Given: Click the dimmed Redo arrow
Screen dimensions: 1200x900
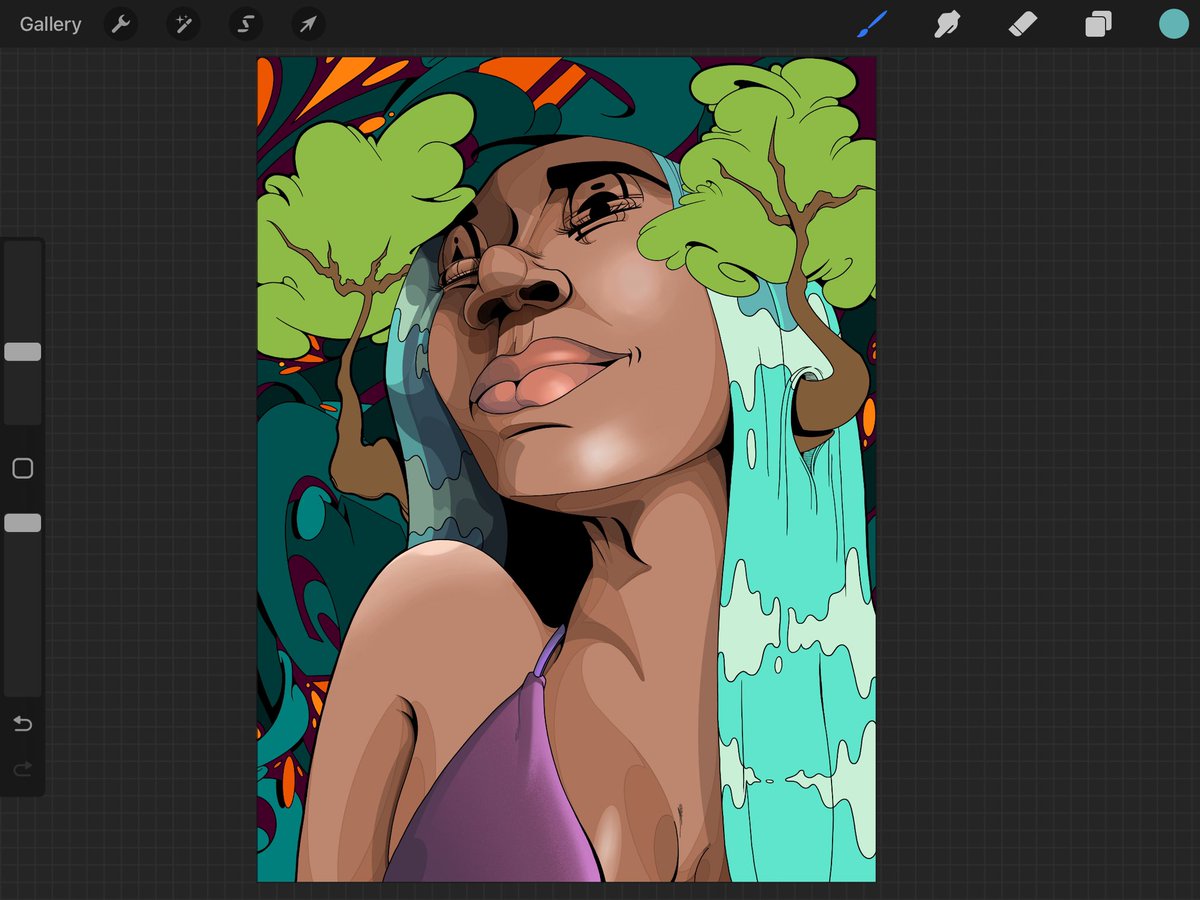Looking at the screenshot, I should point(22,769).
